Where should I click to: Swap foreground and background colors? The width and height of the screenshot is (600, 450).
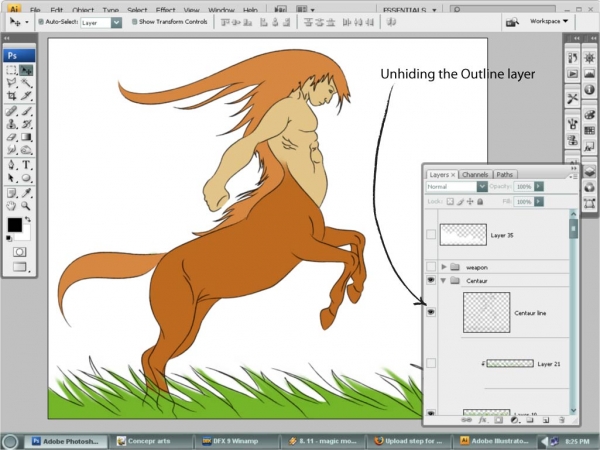(28, 219)
